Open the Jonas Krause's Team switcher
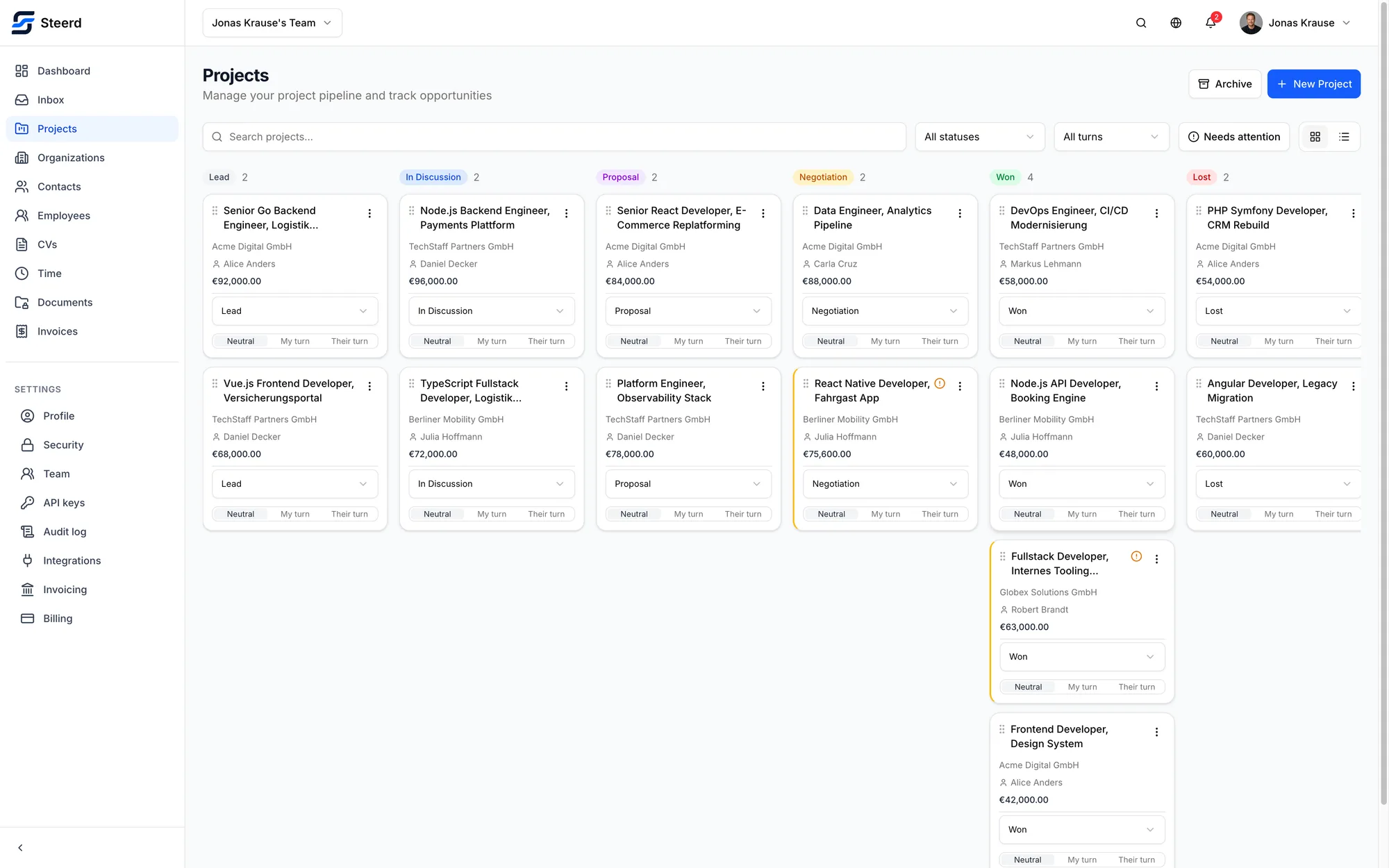The width and height of the screenshot is (1389, 868). coord(272,23)
